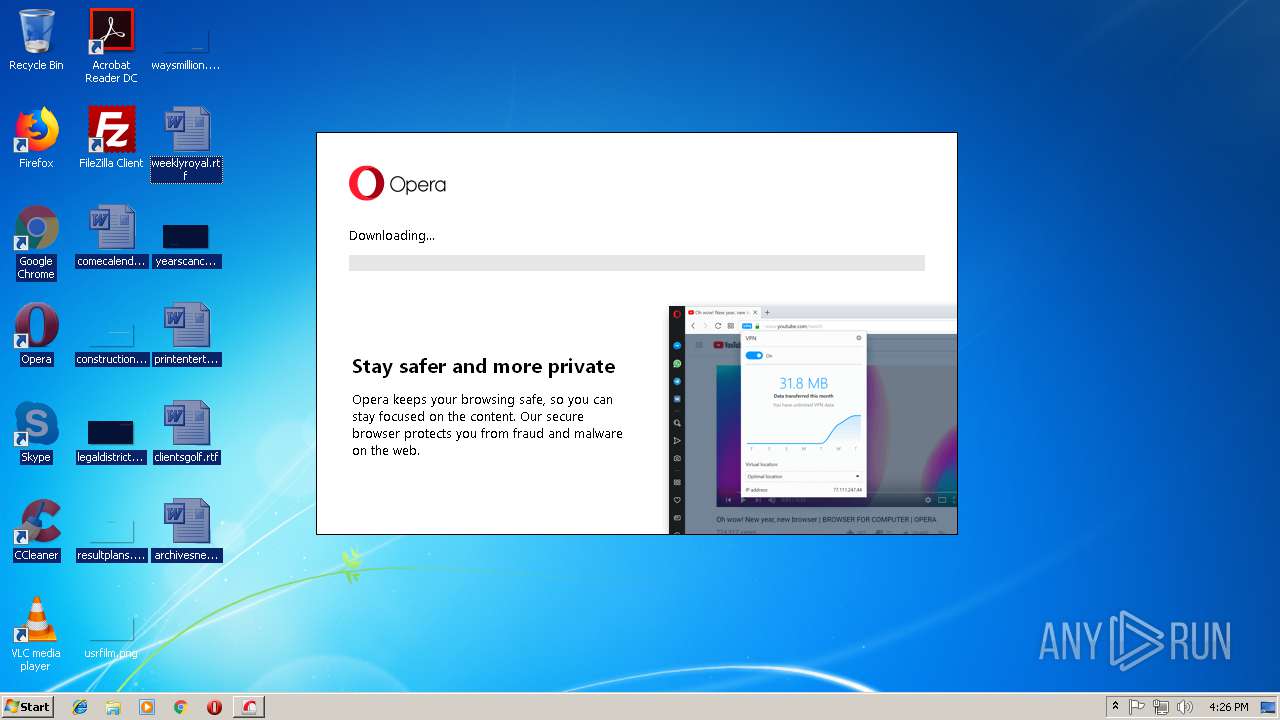Open Chrome from the taskbar
The width and height of the screenshot is (1280, 720).
point(180,706)
